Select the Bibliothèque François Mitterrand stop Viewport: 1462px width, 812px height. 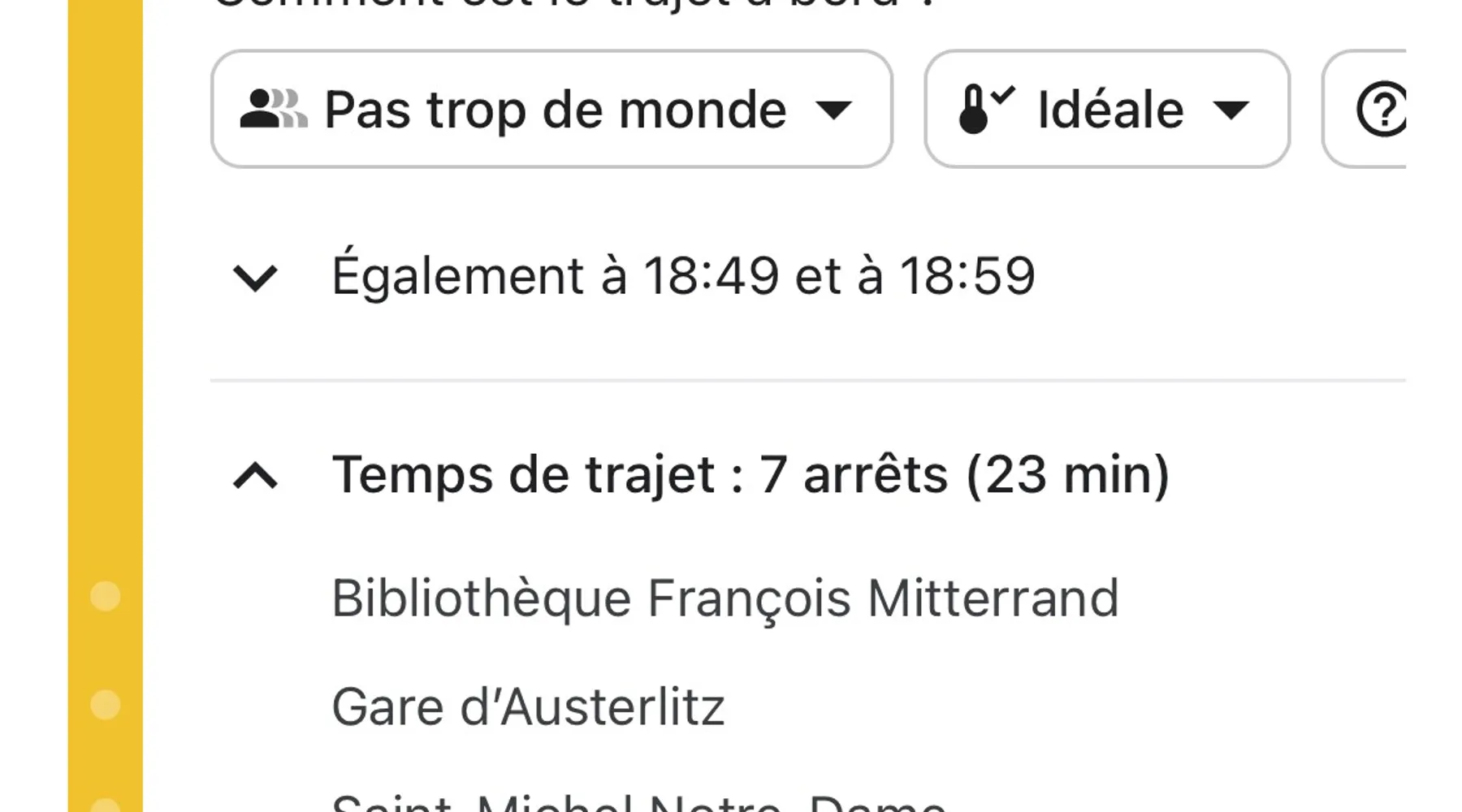tap(725, 599)
